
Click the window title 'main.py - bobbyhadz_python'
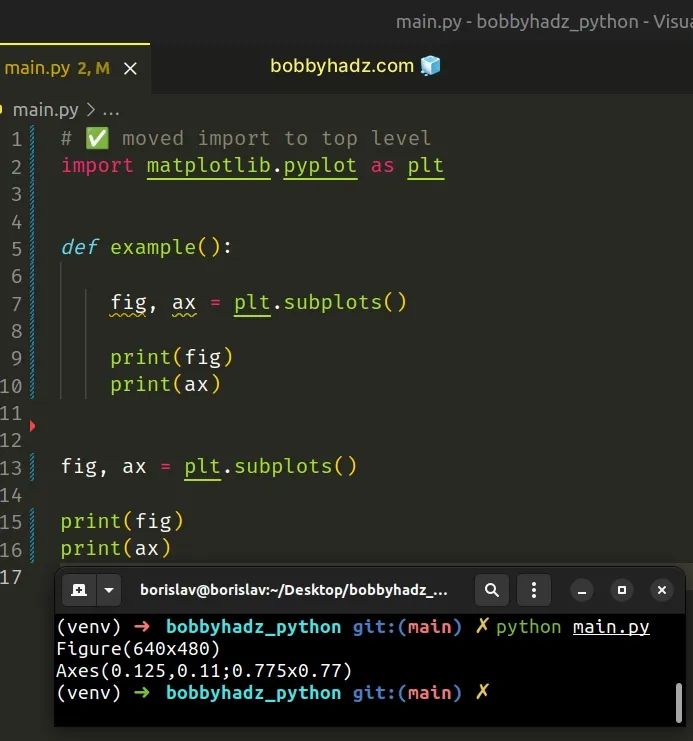point(517,22)
